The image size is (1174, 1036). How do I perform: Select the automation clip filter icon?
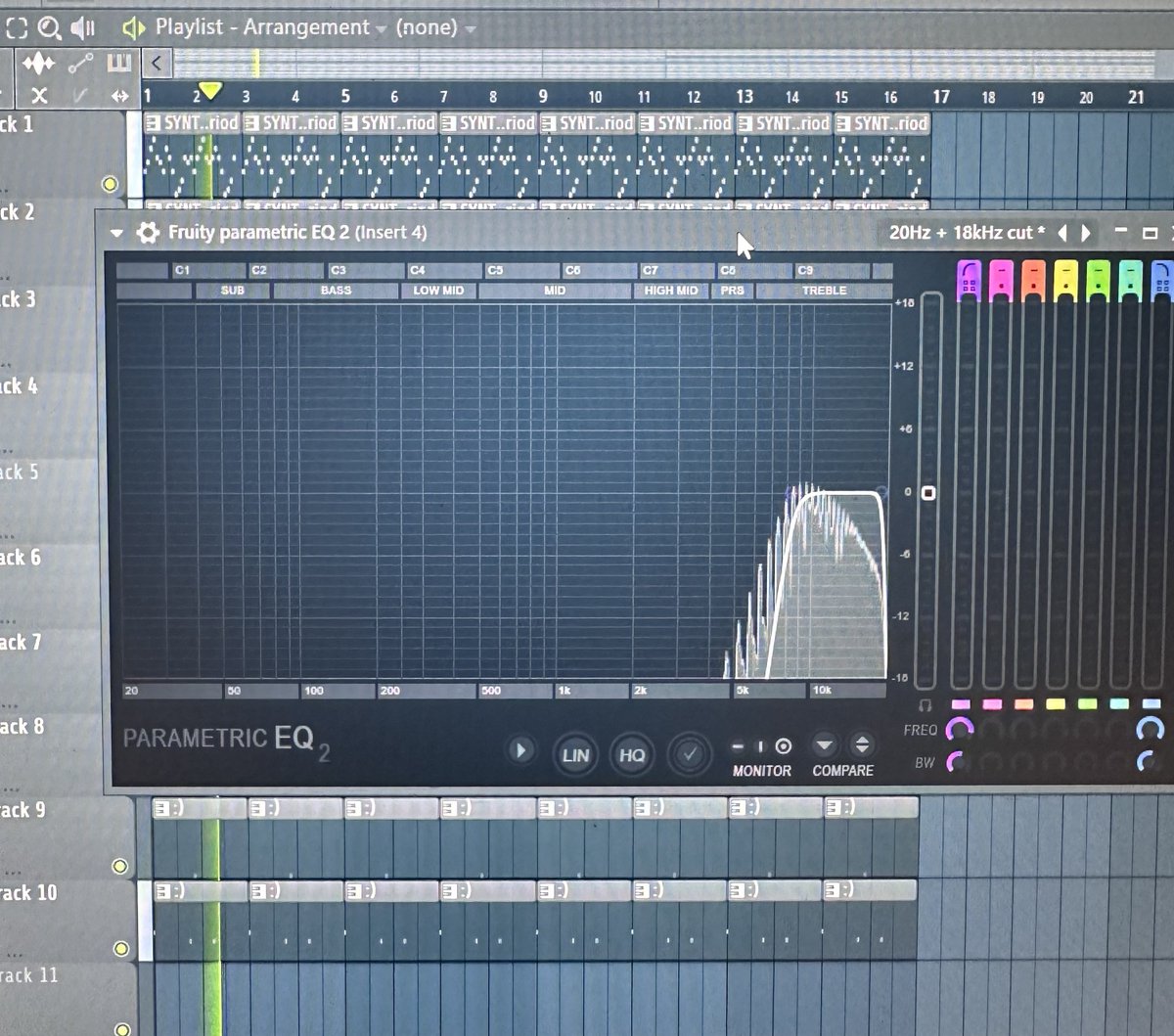click(80, 65)
